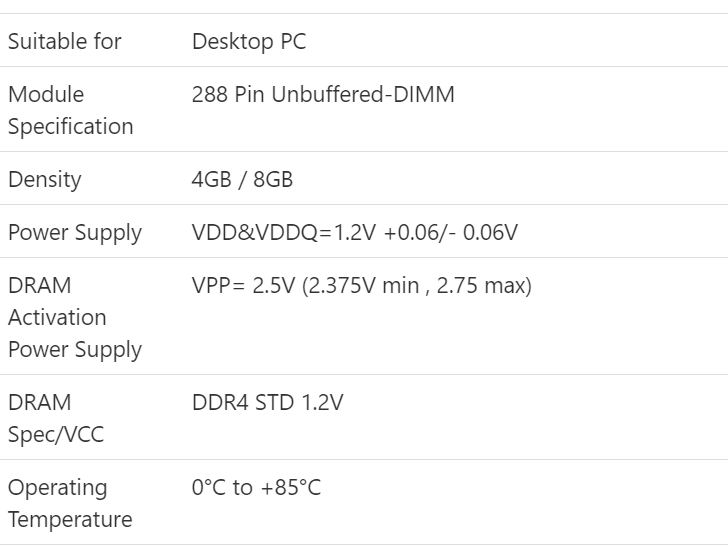Image resolution: width=728 pixels, height=547 pixels.
Task: Select the '0°C to +85°C' temperature value
Action: tap(256, 488)
